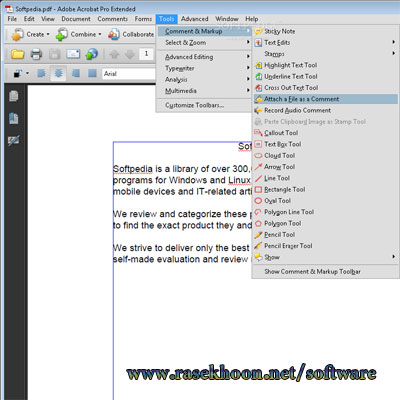Select the Cloud Tool icon
Viewport: 400px width, 400px height.
point(258,156)
